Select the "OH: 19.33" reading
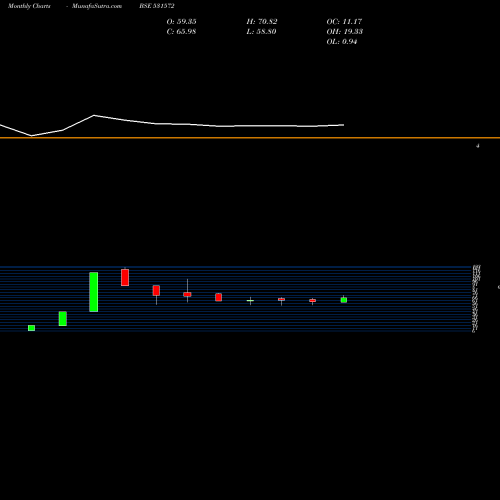 (x=344, y=32)
